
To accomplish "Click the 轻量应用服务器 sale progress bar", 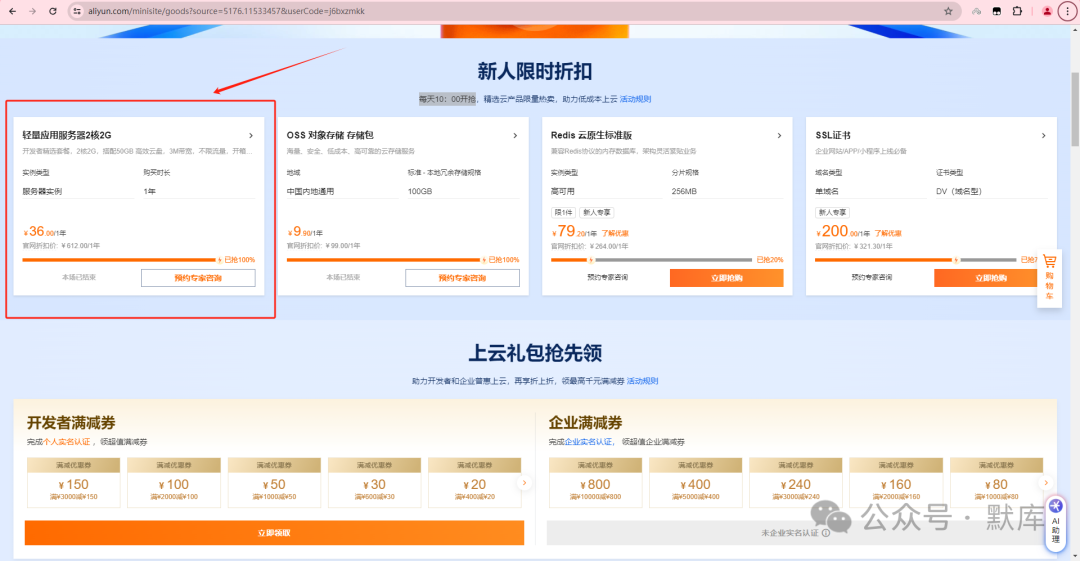I will click(121, 260).
